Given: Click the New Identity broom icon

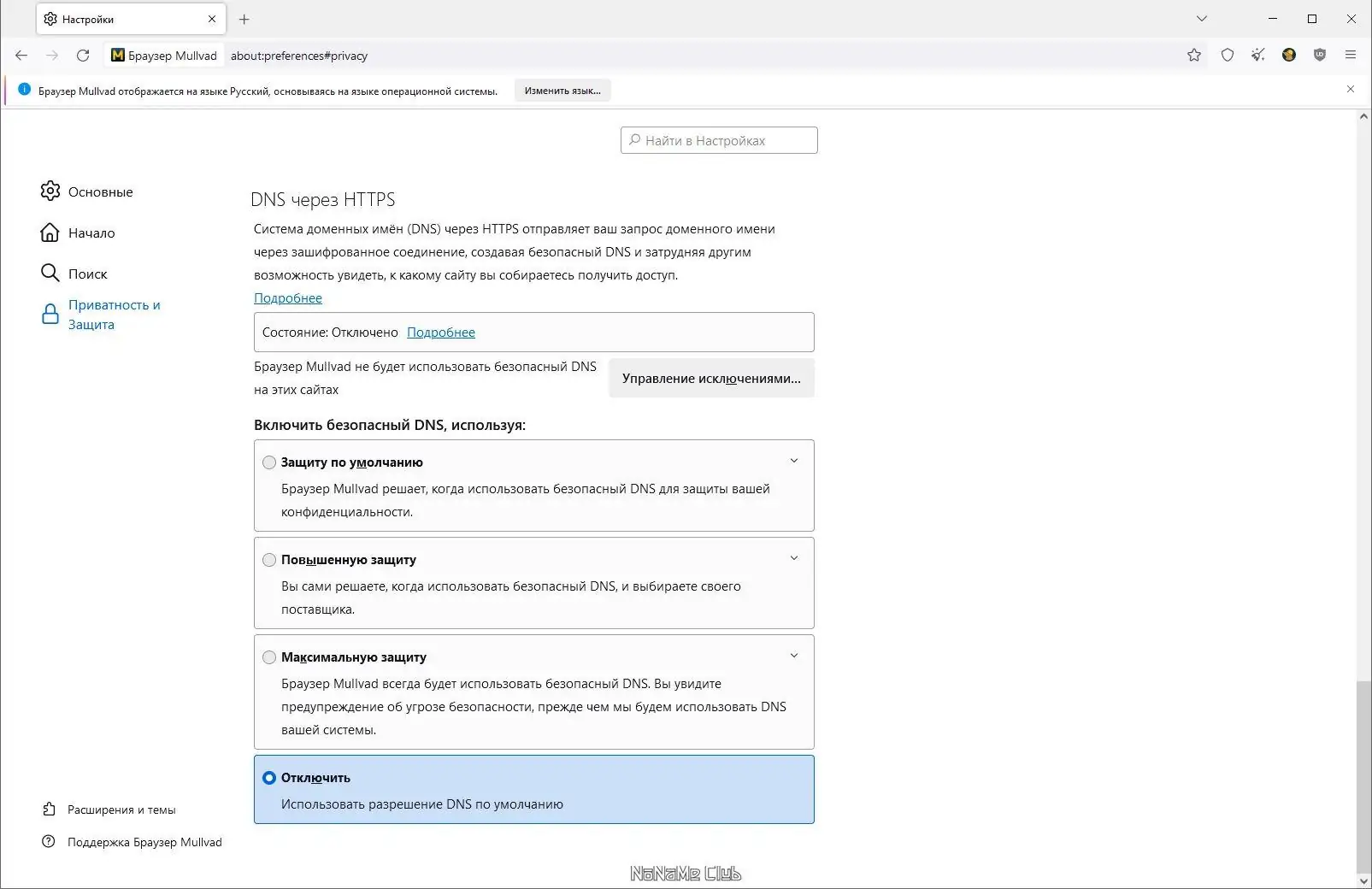Looking at the screenshot, I should [1258, 56].
